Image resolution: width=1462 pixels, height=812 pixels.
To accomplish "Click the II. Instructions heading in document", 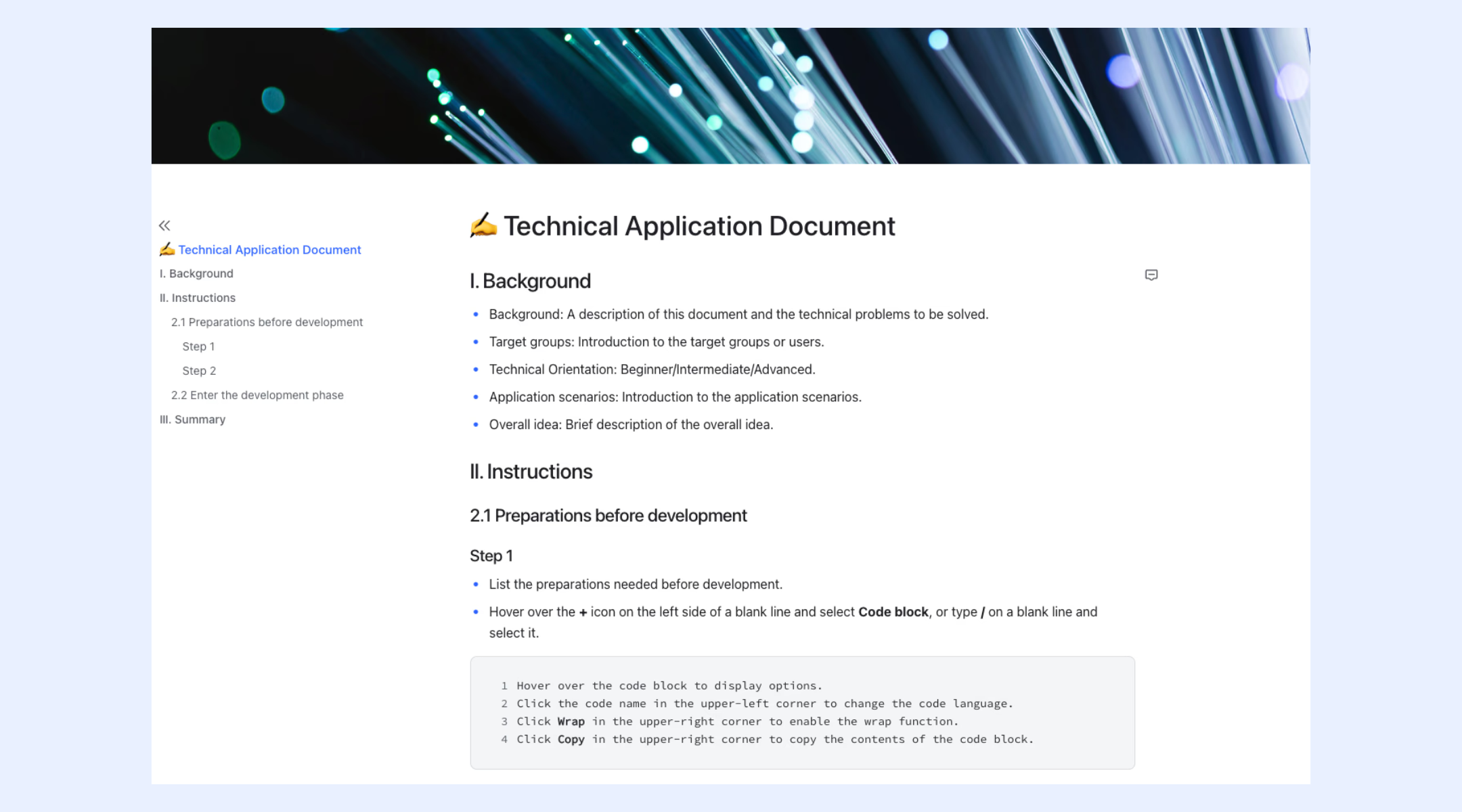I will [531, 472].
